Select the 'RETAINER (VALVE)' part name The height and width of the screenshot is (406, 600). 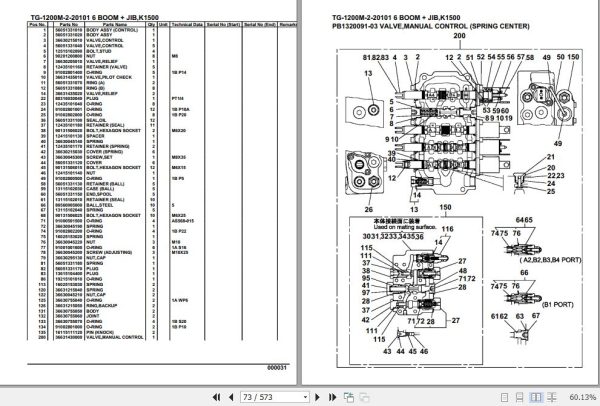(x=105, y=67)
